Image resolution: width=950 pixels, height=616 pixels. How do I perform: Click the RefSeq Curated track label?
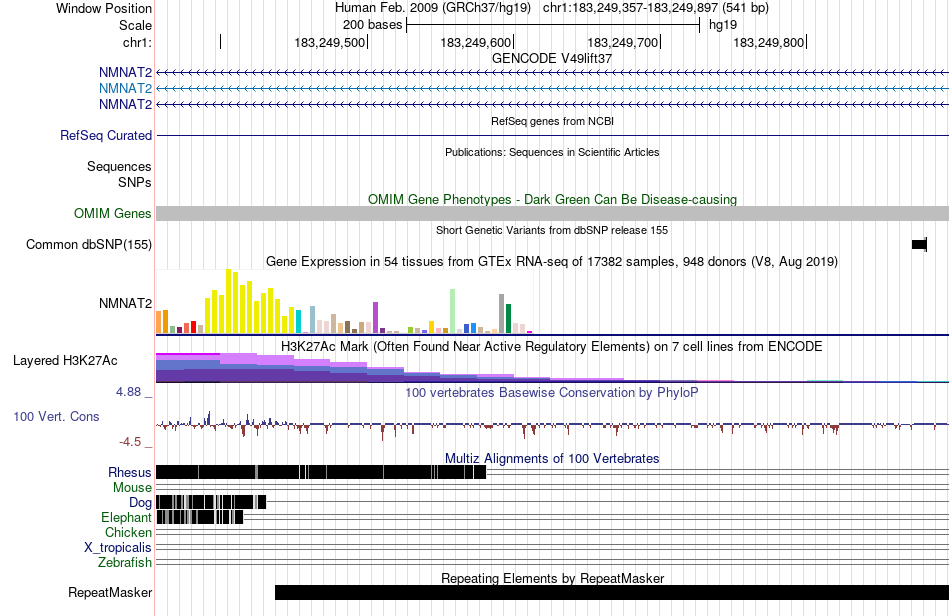pos(106,136)
